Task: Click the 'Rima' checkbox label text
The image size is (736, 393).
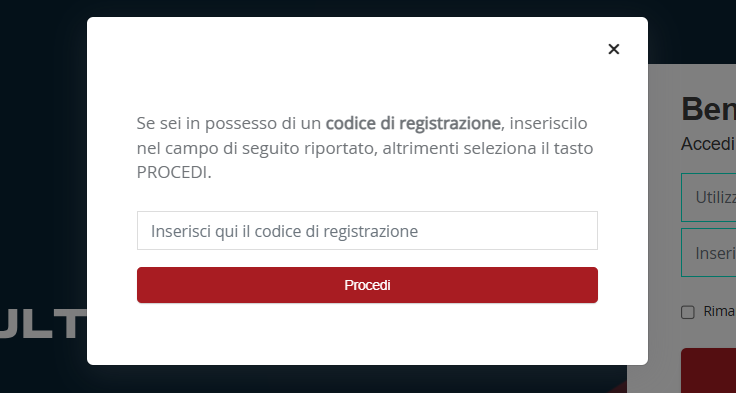Action: click(x=720, y=311)
